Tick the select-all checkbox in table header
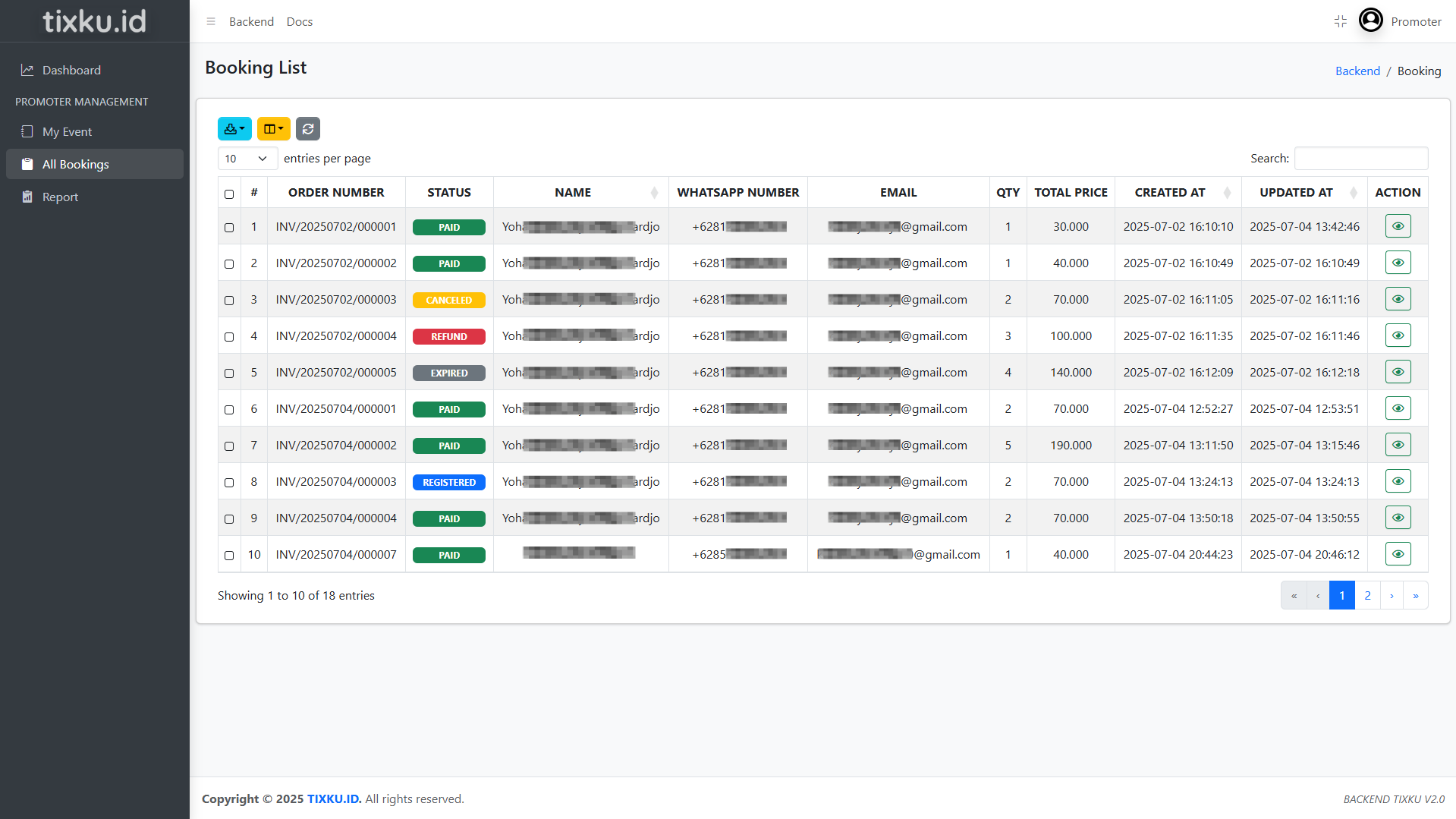1456x819 pixels. 229,194
